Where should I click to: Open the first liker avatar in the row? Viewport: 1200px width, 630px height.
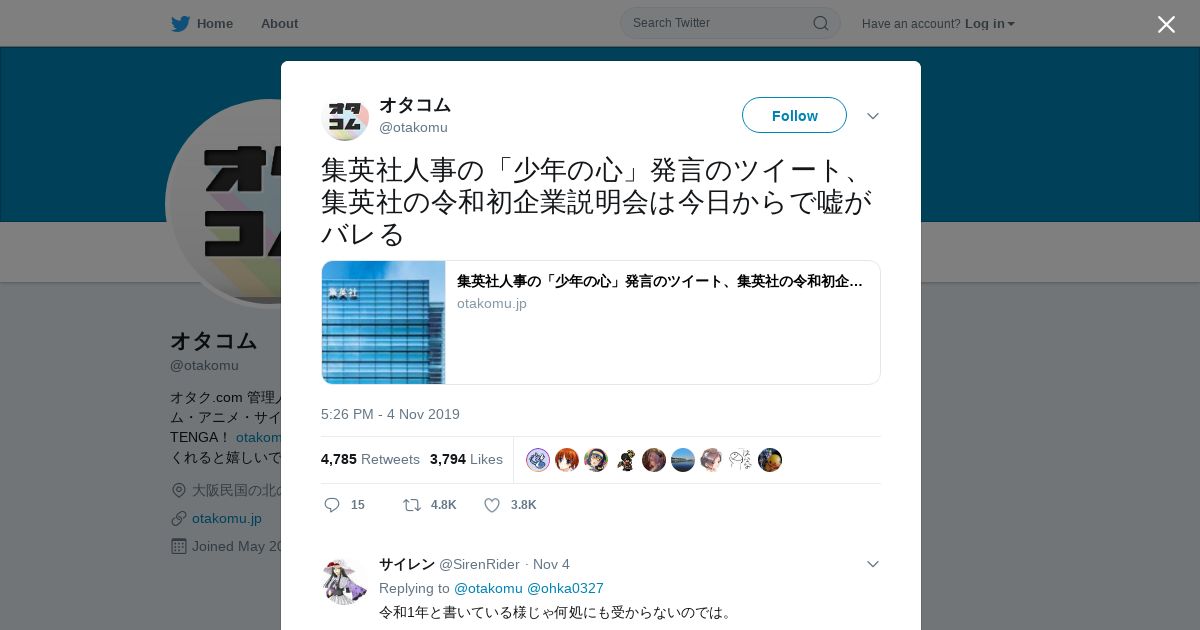pyautogui.click(x=538, y=460)
